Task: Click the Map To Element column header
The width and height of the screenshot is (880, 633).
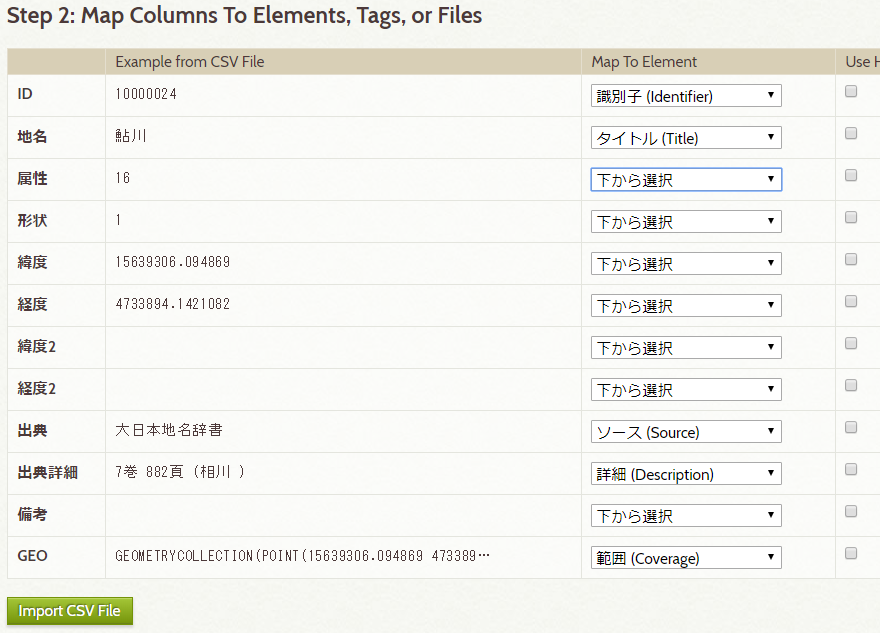Action: 644,62
